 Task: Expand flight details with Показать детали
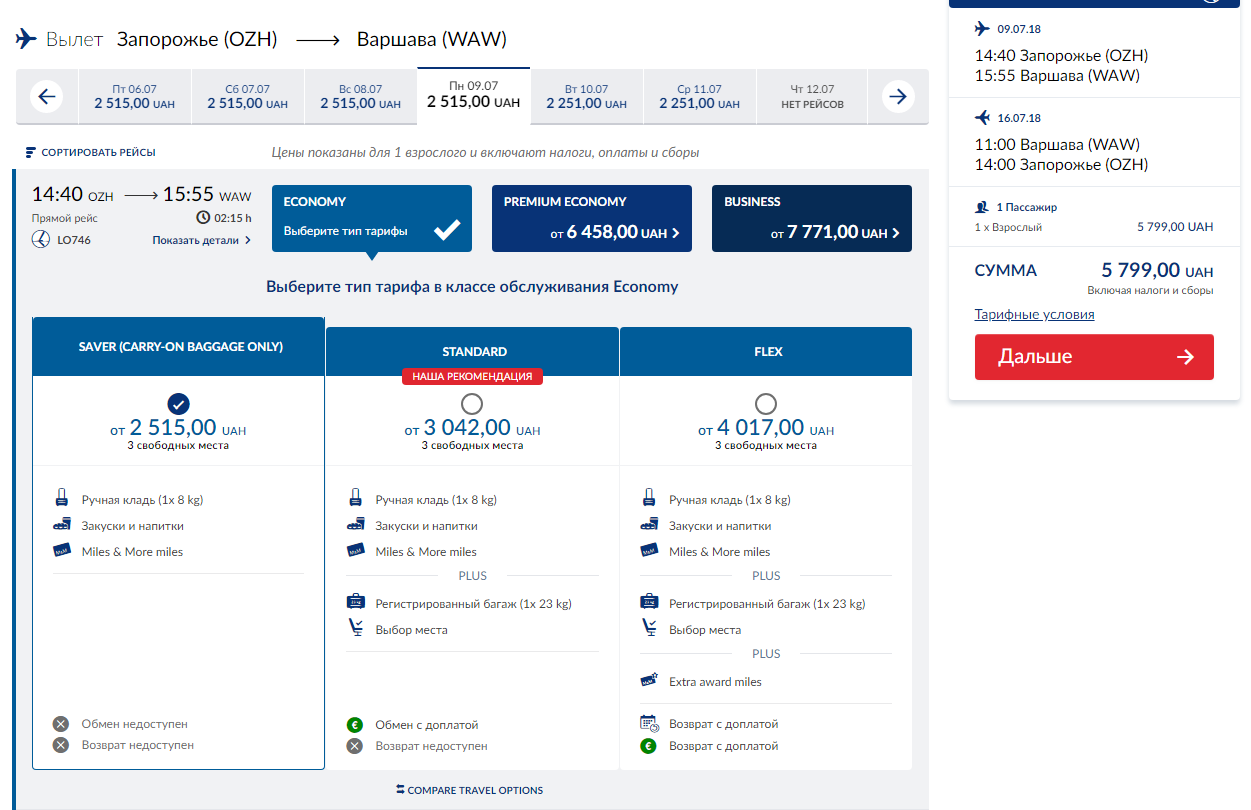[201, 240]
